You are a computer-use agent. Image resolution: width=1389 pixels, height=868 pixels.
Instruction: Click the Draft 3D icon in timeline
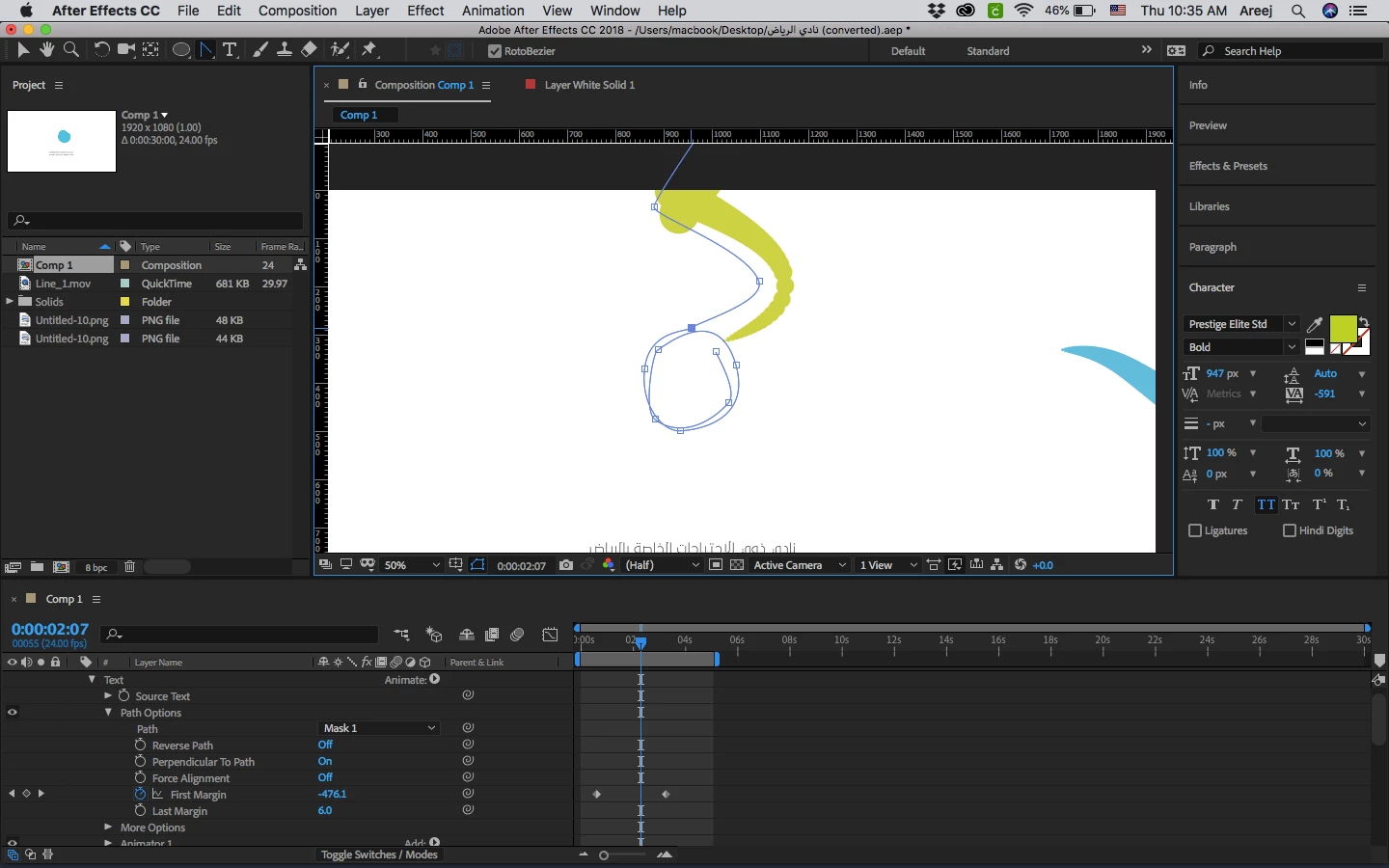(x=434, y=635)
